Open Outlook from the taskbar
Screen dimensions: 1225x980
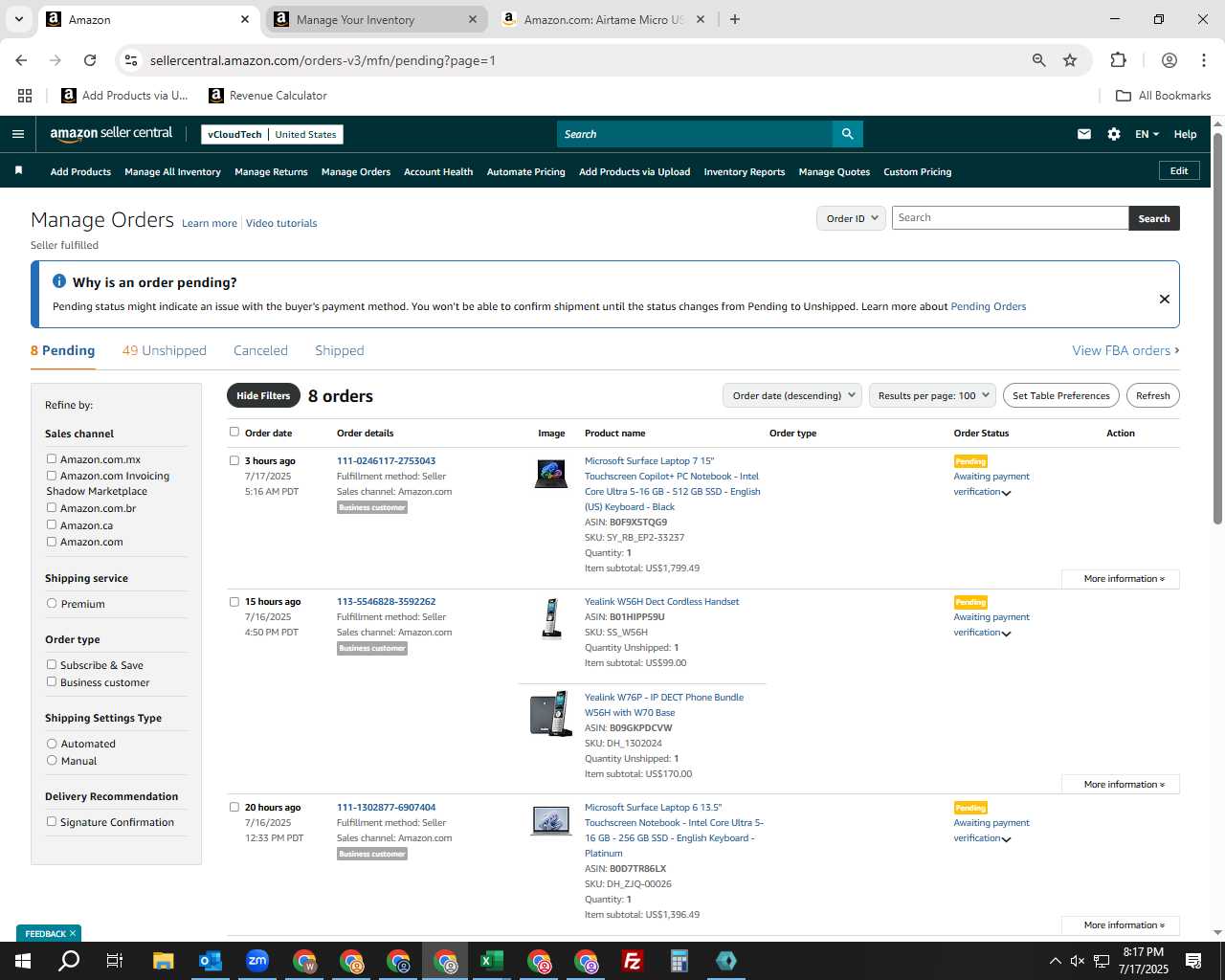click(211, 961)
